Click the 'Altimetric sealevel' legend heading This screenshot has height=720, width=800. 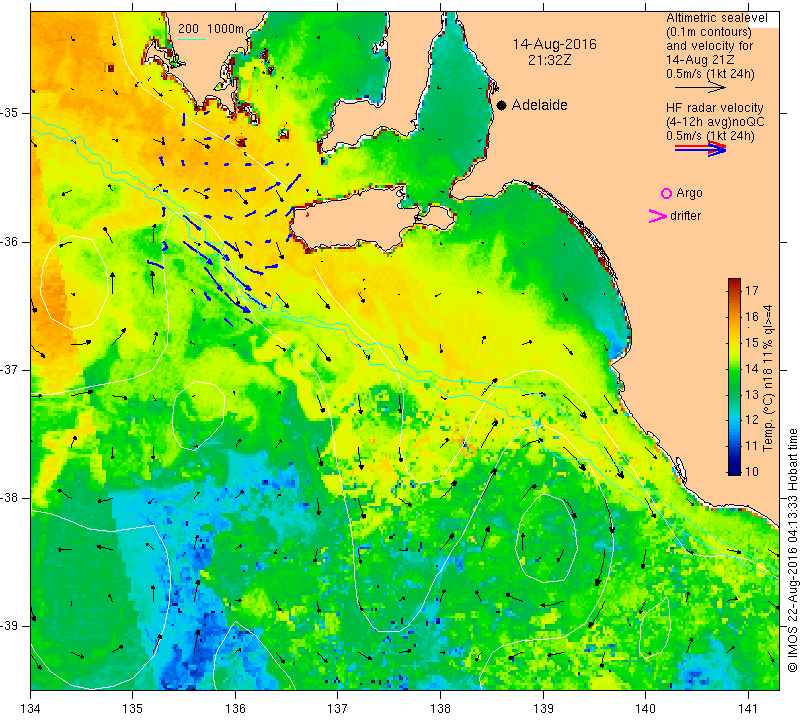point(716,18)
